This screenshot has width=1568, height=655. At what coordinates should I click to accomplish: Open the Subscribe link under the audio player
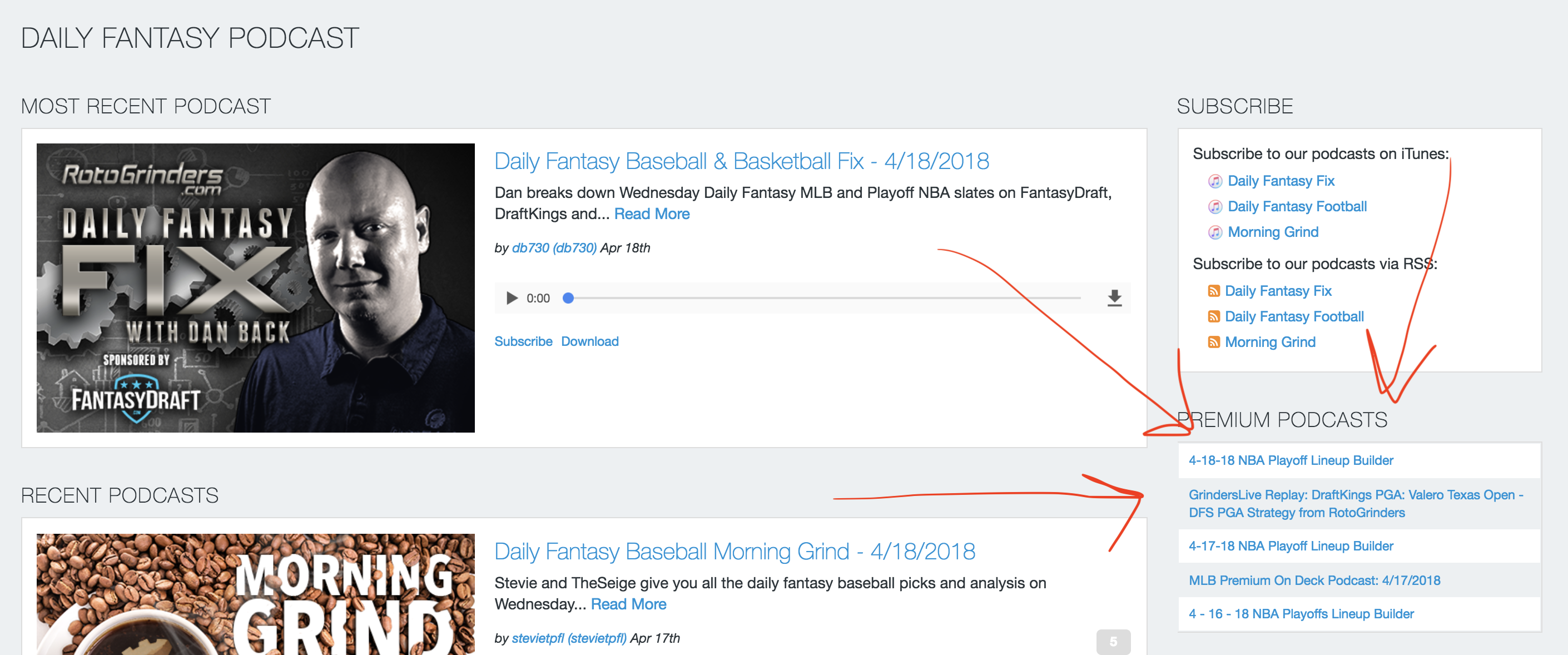pos(523,341)
